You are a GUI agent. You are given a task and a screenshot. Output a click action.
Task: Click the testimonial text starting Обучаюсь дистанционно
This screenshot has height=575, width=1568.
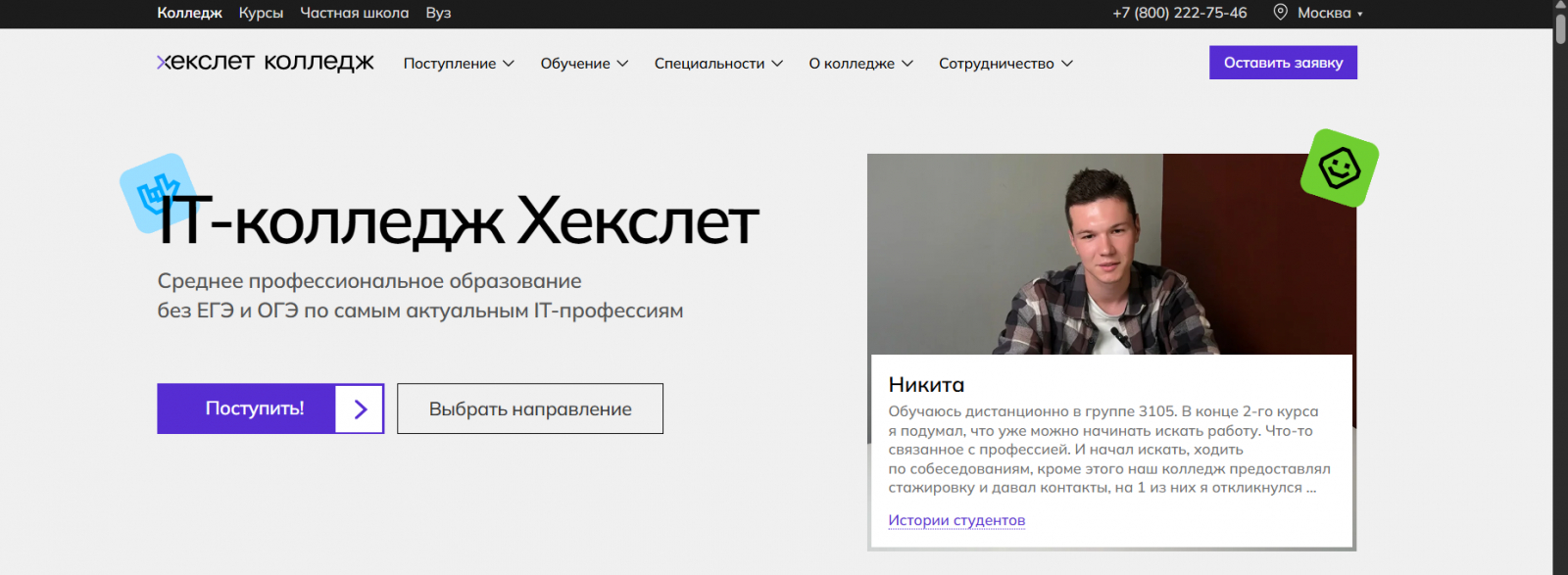tap(1109, 450)
